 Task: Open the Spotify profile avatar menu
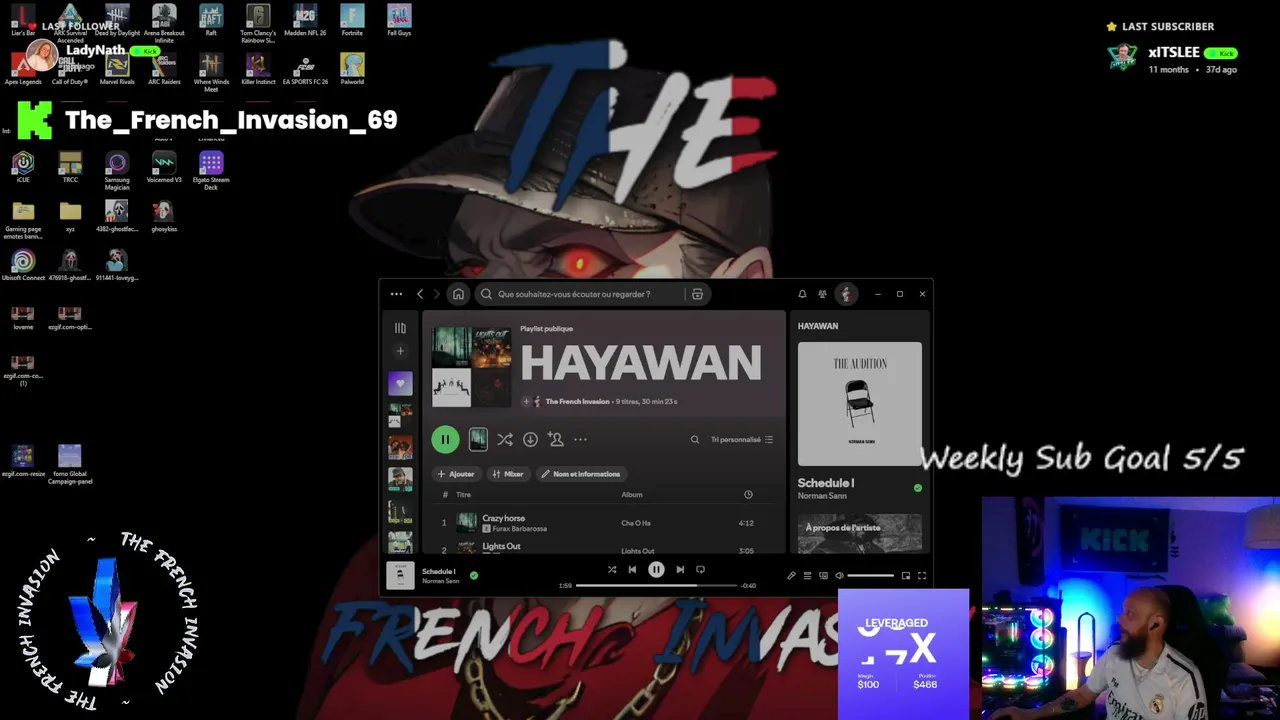click(846, 294)
